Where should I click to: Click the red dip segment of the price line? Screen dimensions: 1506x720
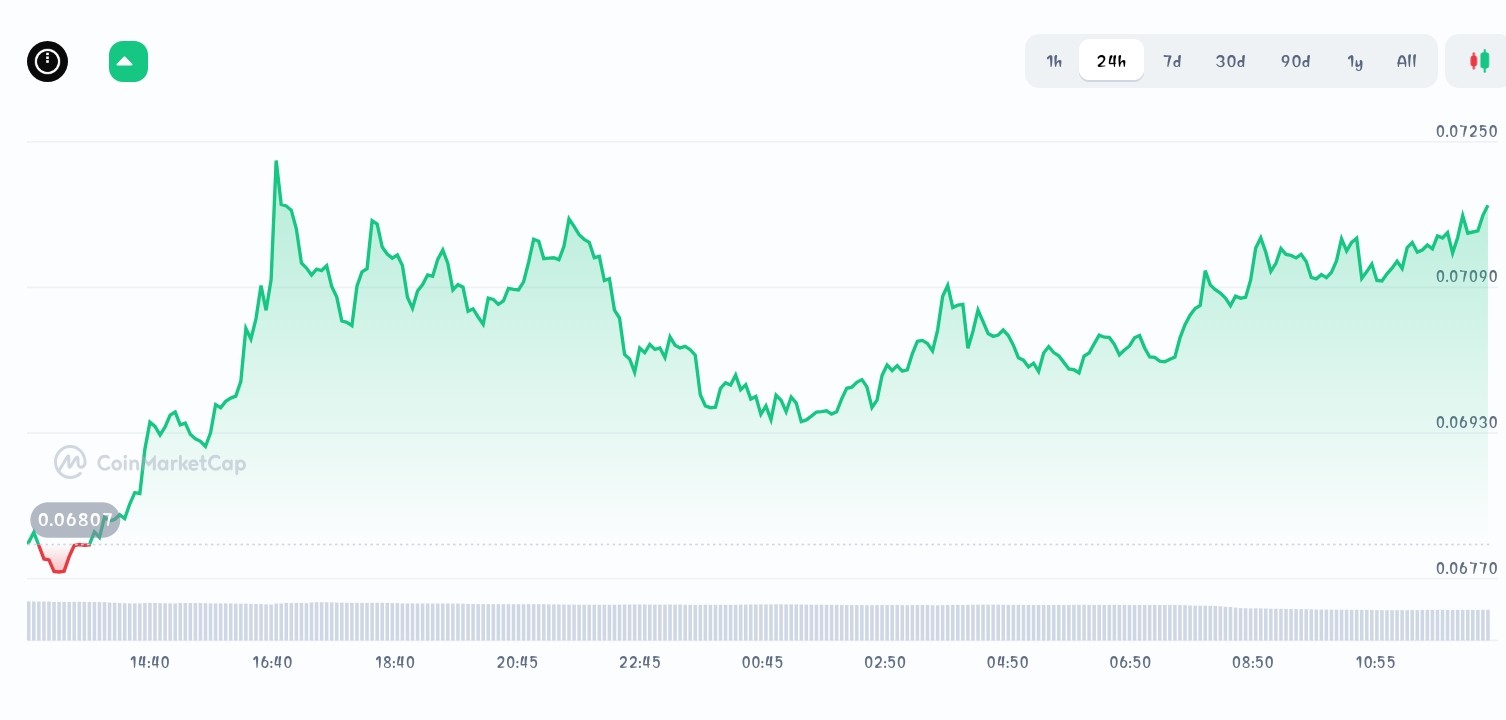[x=58, y=560]
